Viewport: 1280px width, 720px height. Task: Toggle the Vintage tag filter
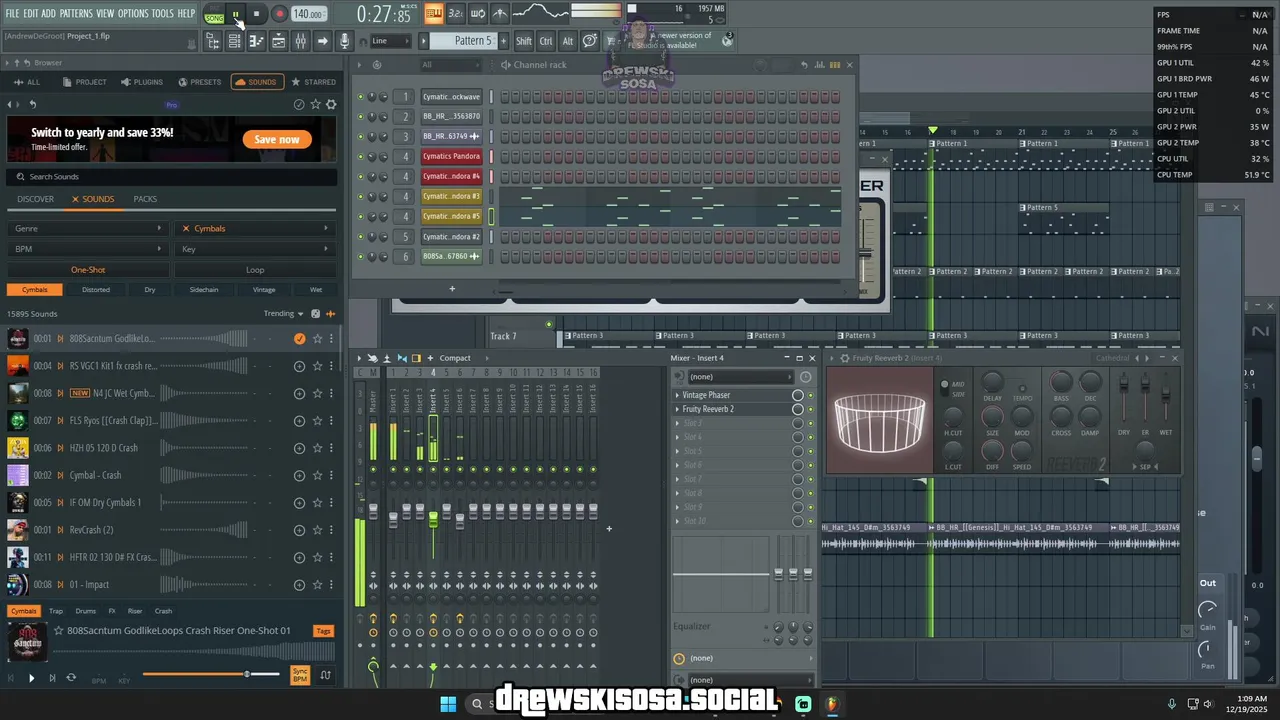(264, 290)
